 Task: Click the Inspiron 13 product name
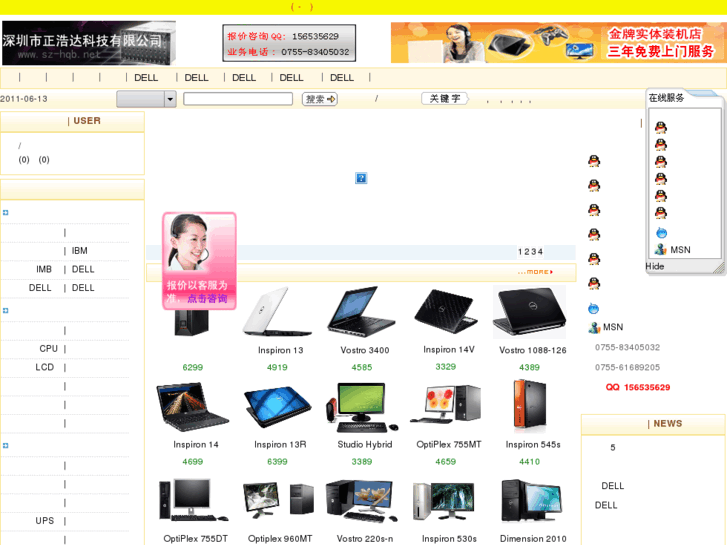click(x=281, y=350)
